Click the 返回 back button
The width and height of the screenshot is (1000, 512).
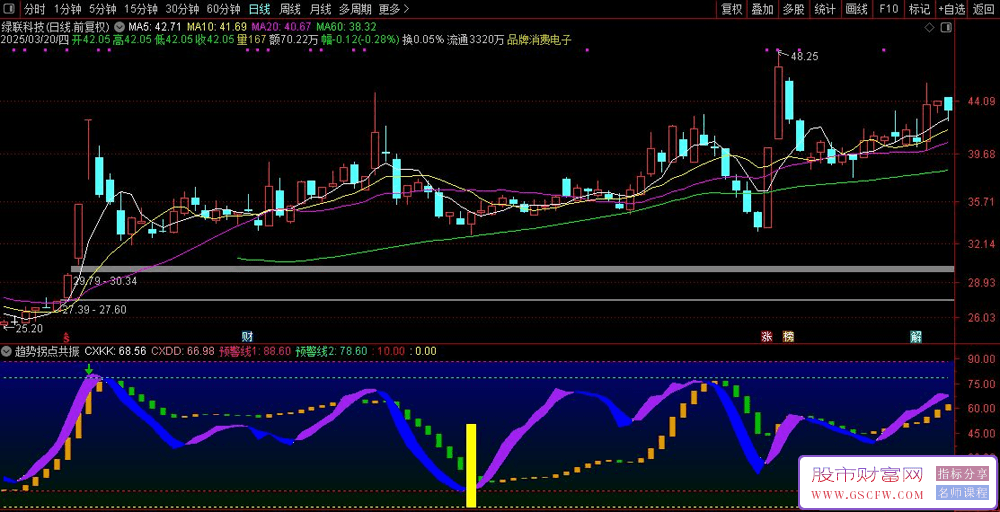[984, 9]
